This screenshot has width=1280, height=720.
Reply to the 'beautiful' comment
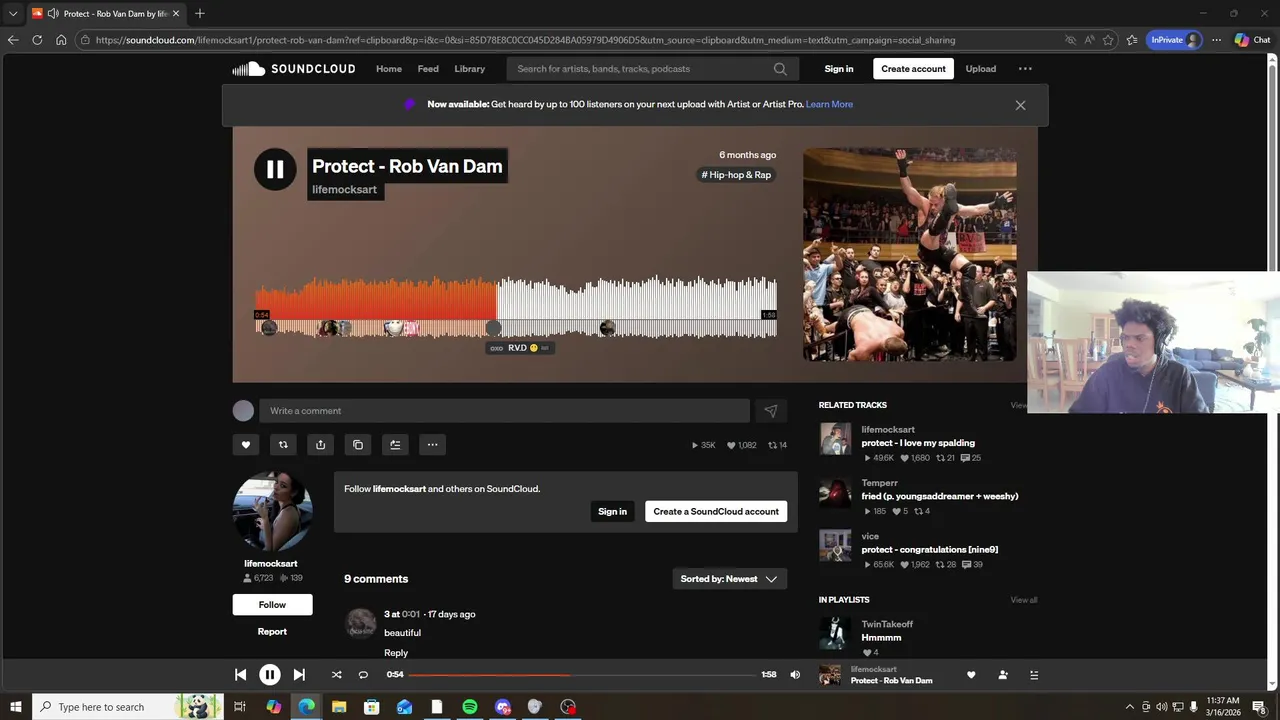(x=396, y=653)
